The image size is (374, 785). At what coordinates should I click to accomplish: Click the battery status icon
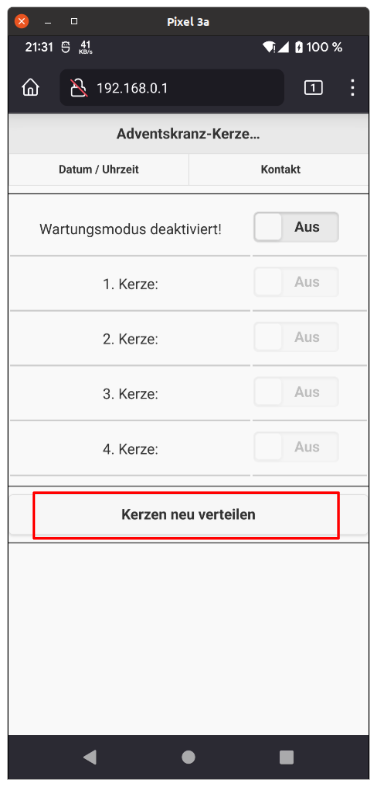pos(299,48)
